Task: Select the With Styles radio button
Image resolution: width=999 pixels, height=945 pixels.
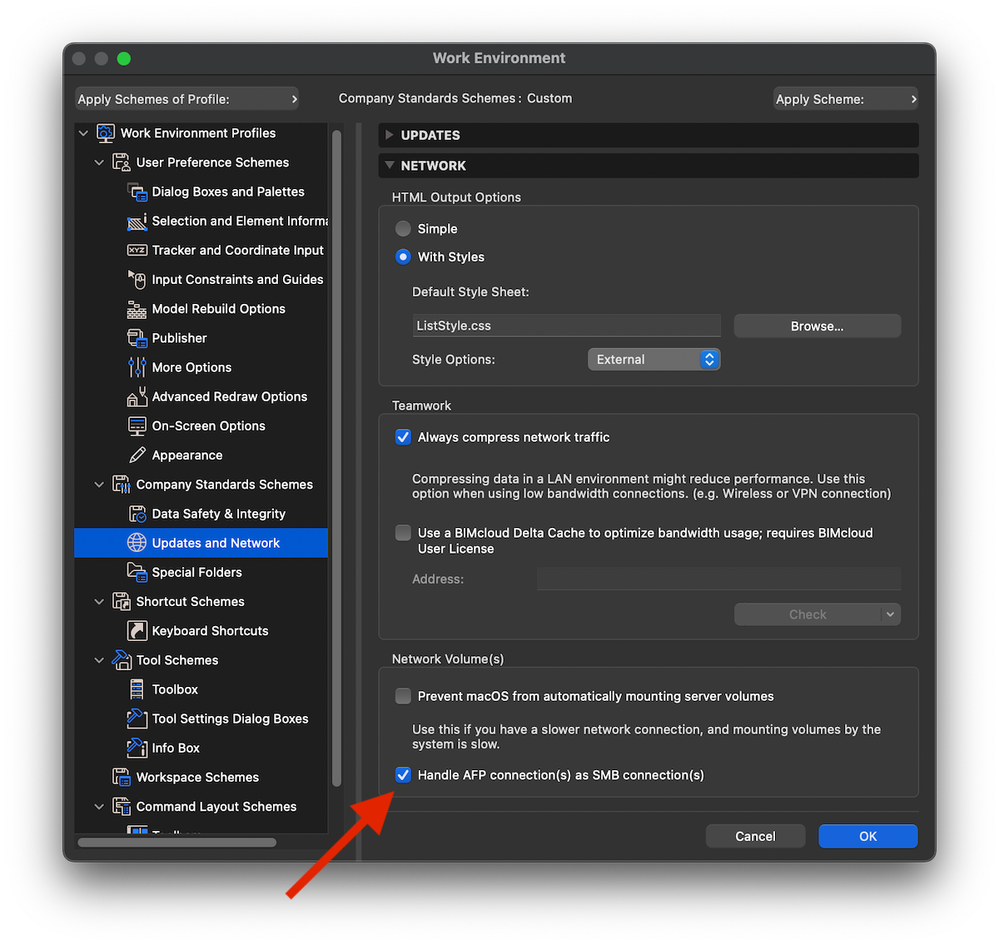Action: pos(403,257)
